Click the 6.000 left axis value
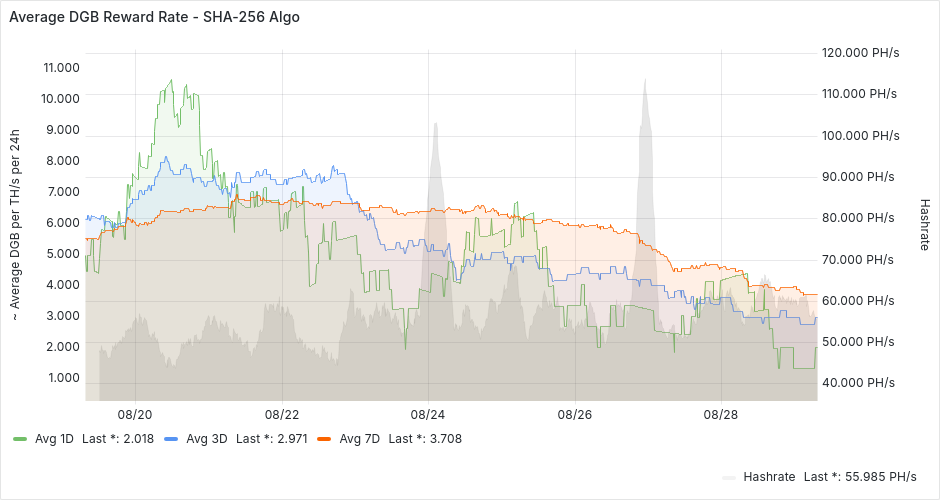 click(63, 222)
